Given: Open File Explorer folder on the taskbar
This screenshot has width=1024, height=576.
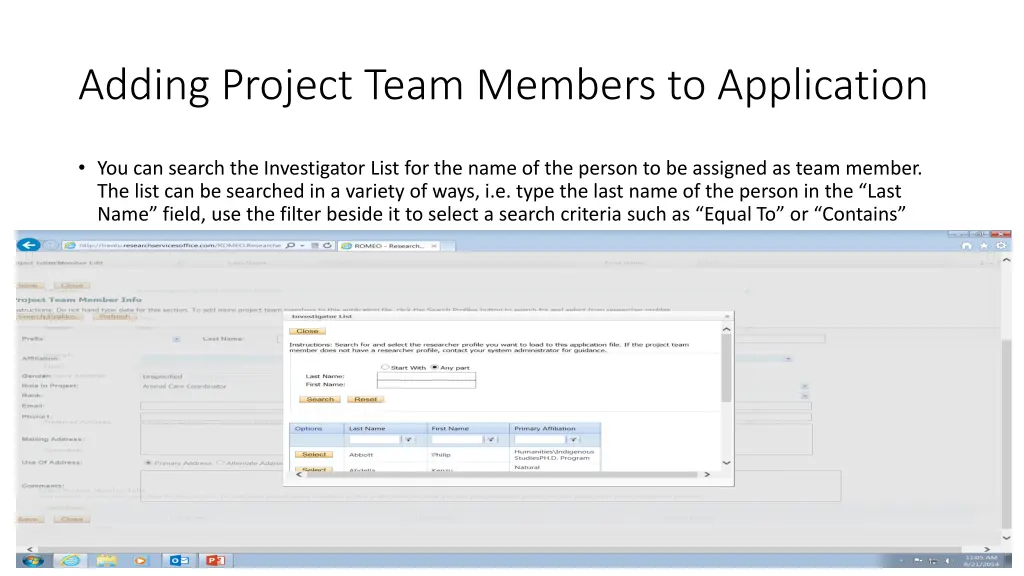Looking at the screenshot, I should [x=106, y=560].
